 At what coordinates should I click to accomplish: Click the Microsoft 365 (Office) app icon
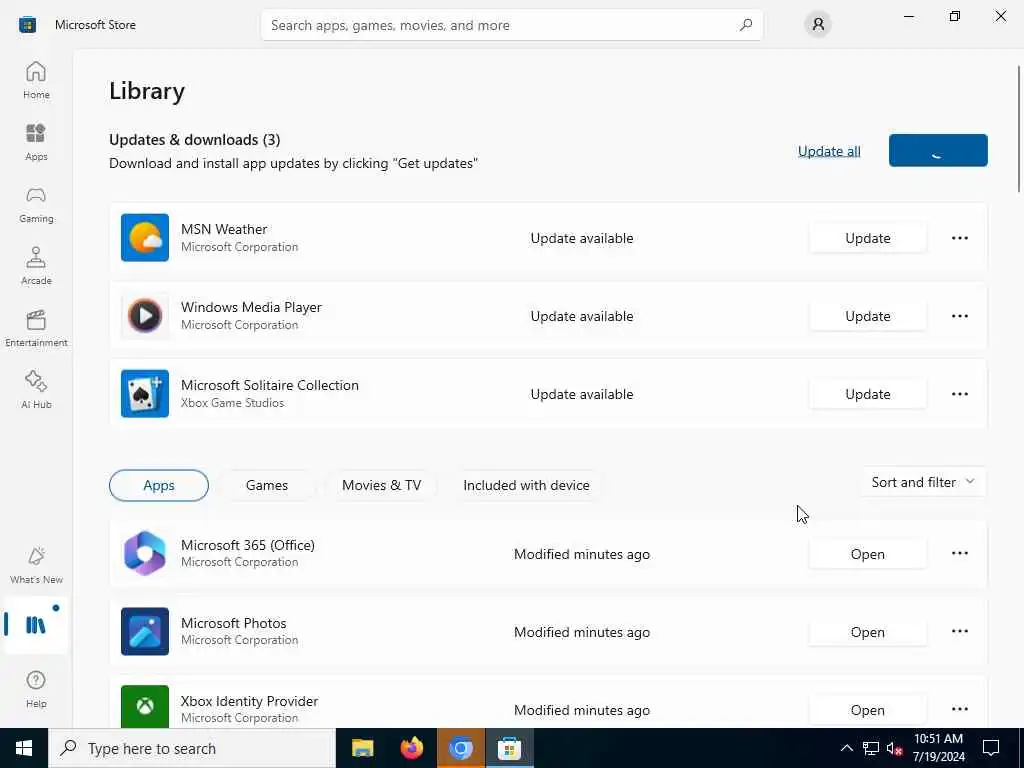click(145, 553)
